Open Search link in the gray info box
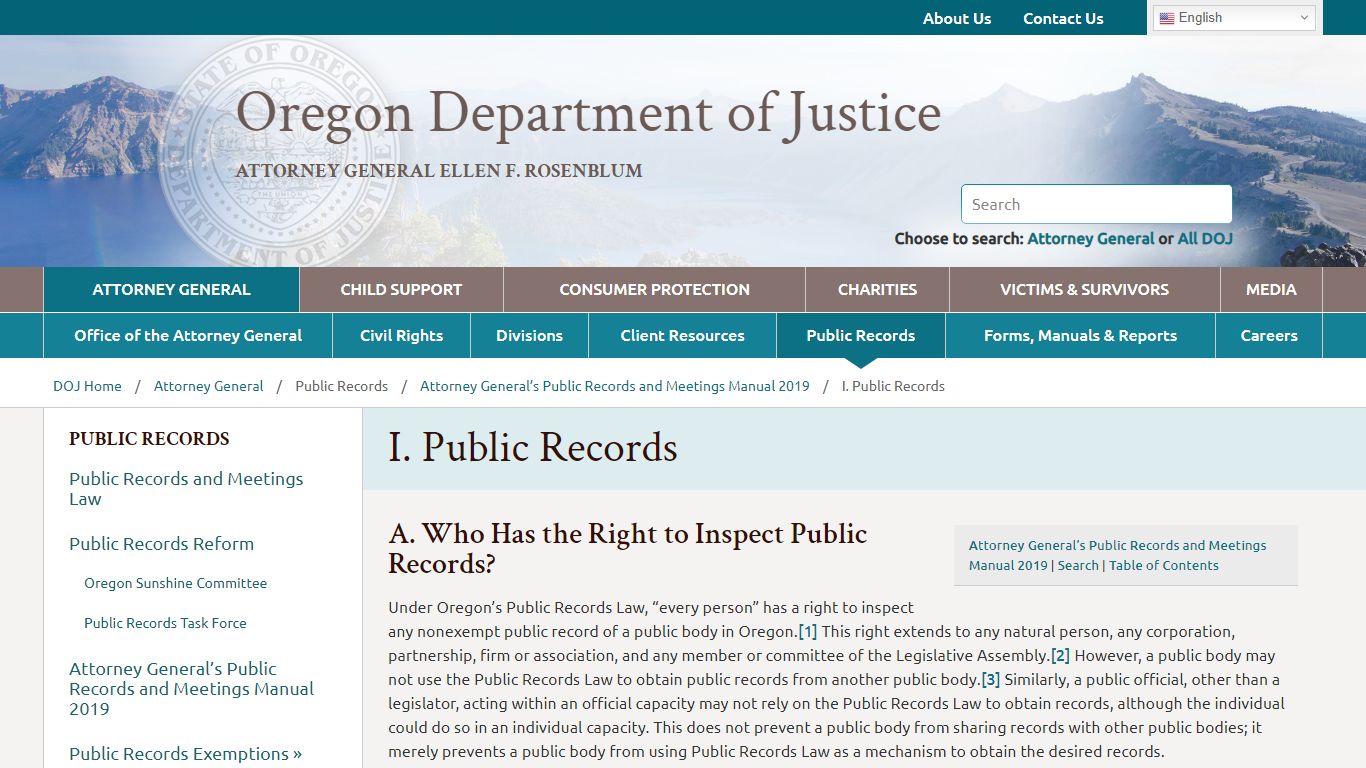The height and width of the screenshot is (768, 1366). click(x=1078, y=565)
